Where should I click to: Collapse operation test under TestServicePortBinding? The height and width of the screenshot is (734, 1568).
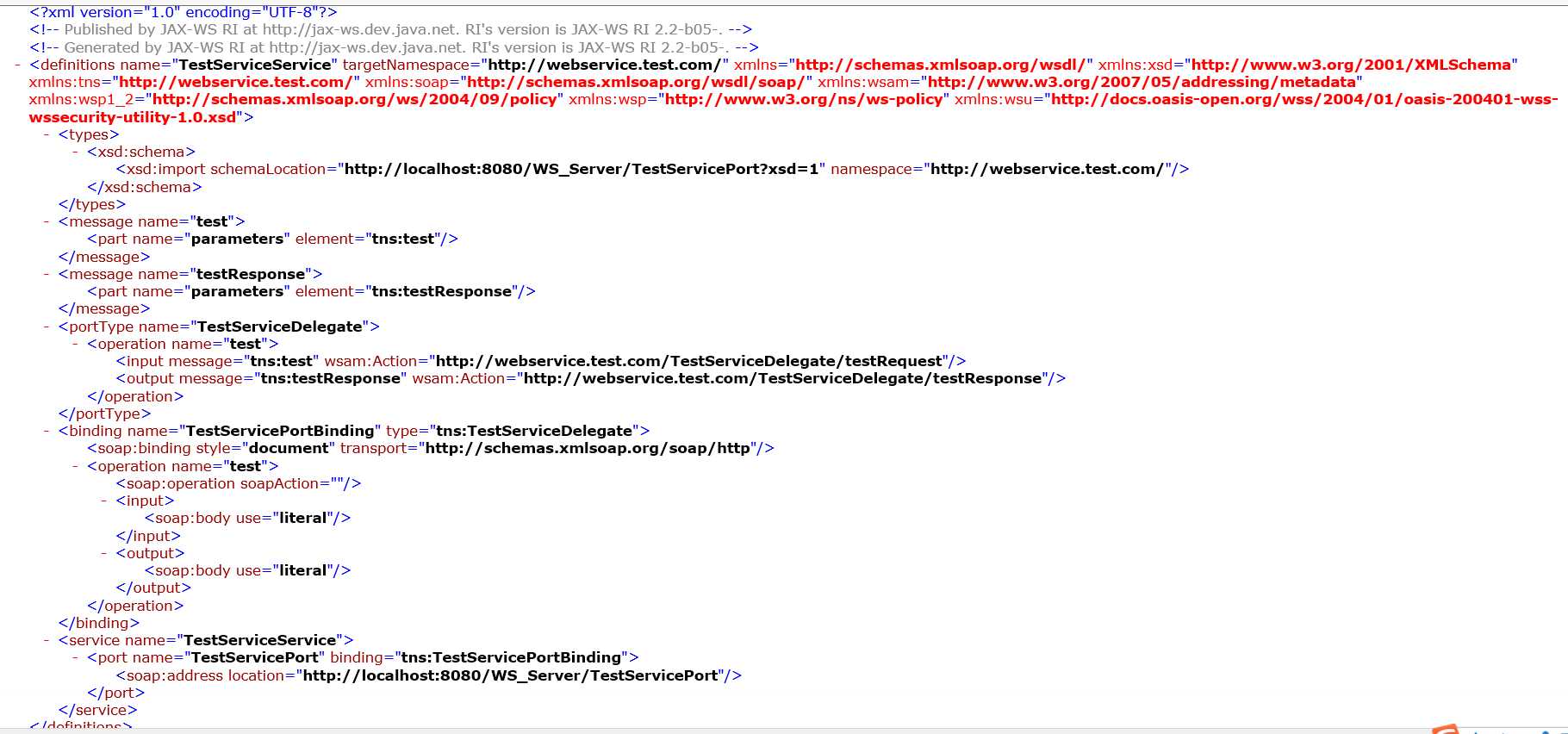click(x=76, y=466)
